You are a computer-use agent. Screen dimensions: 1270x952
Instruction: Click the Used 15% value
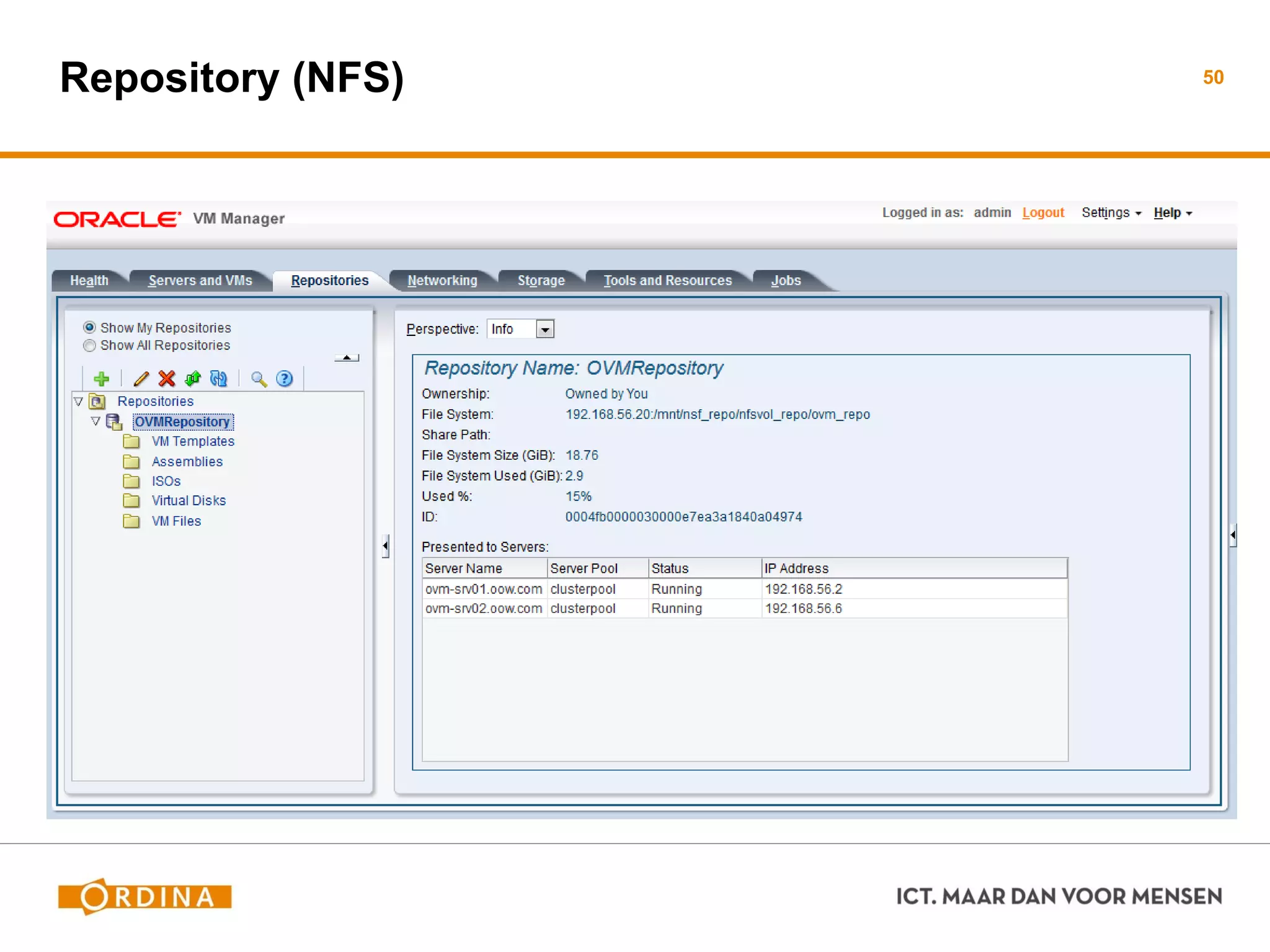[579, 496]
